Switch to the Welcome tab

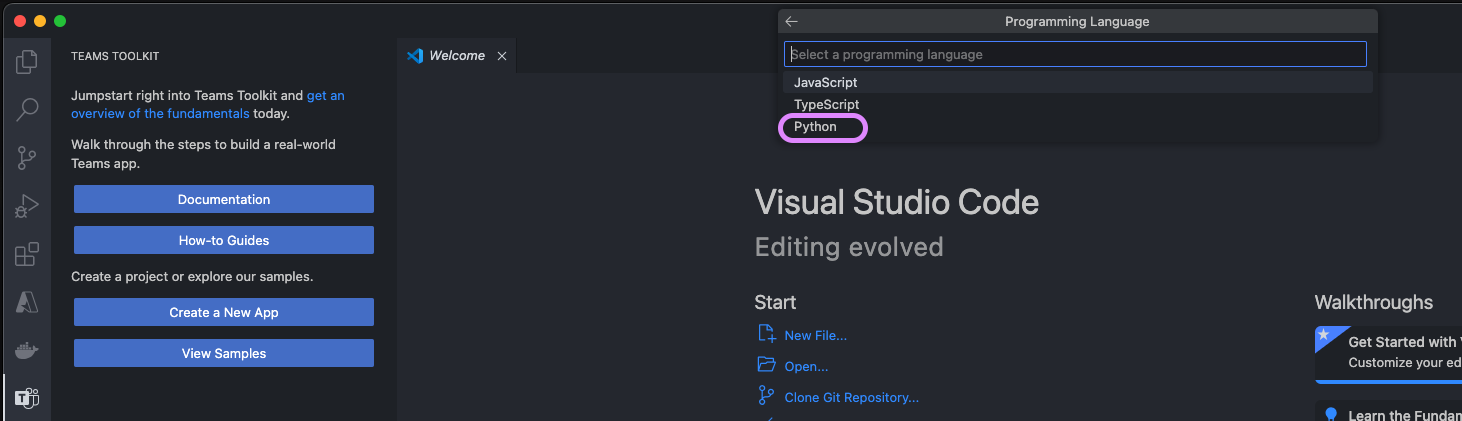coord(457,56)
